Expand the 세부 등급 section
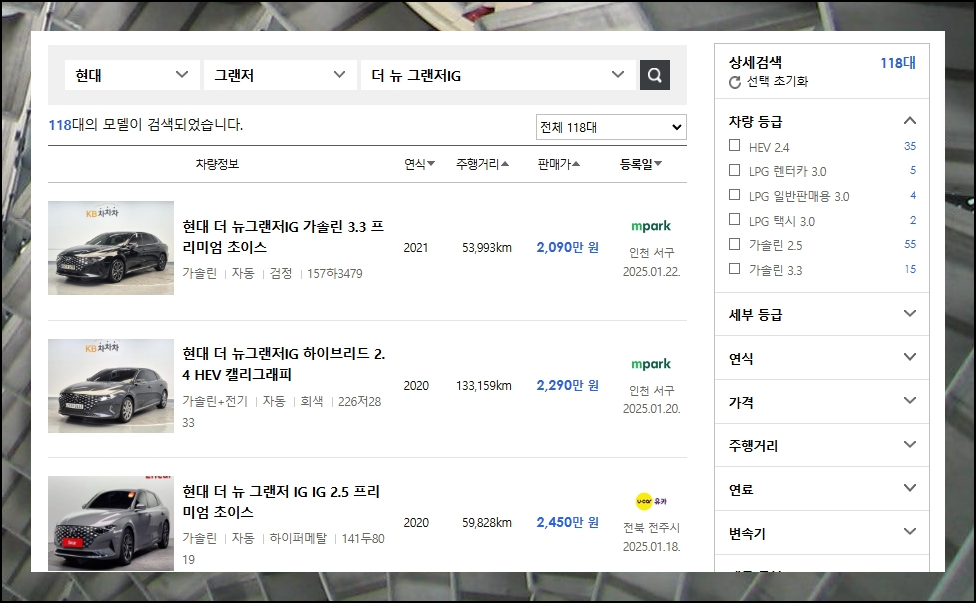976x603 pixels. tap(822, 314)
